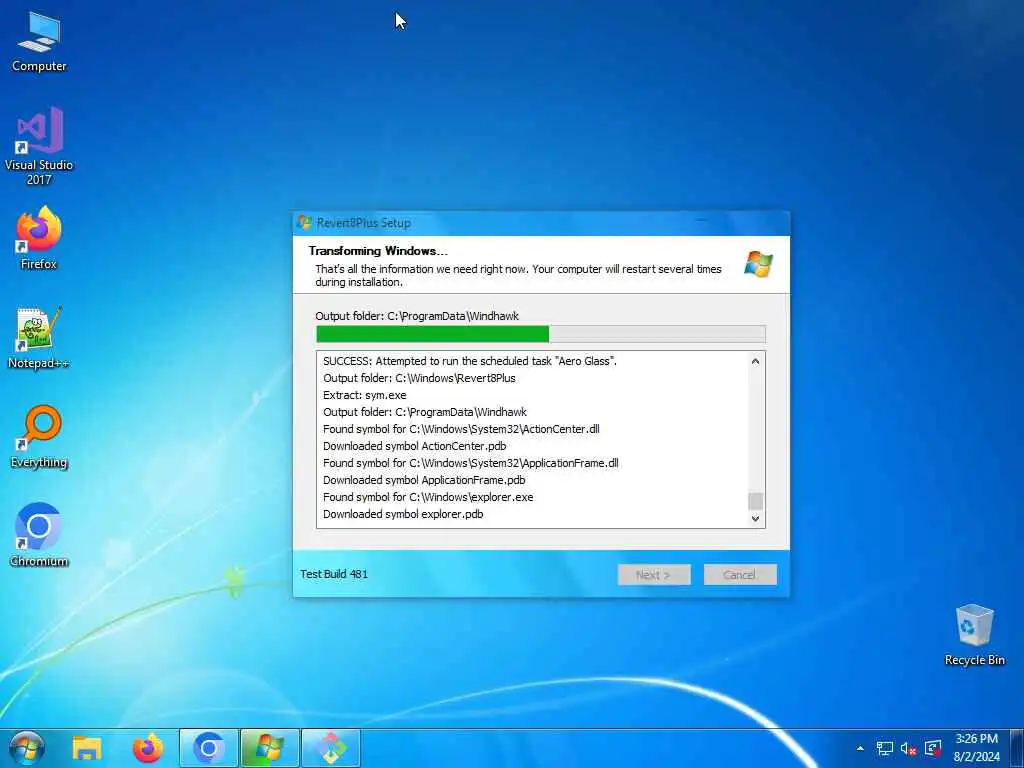The image size is (1024, 768).
Task: Click the Revert8Plus Setup title bar icon
Action: (304, 223)
